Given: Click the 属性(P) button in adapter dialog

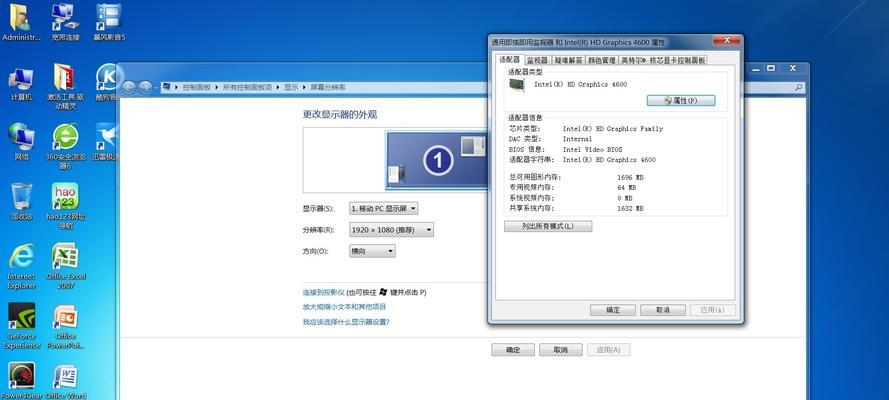Looking at the screenshot, I should (680, 100).
